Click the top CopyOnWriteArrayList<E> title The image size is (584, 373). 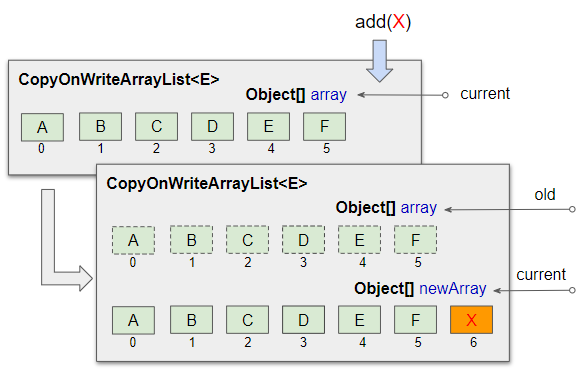click(119, 79)
